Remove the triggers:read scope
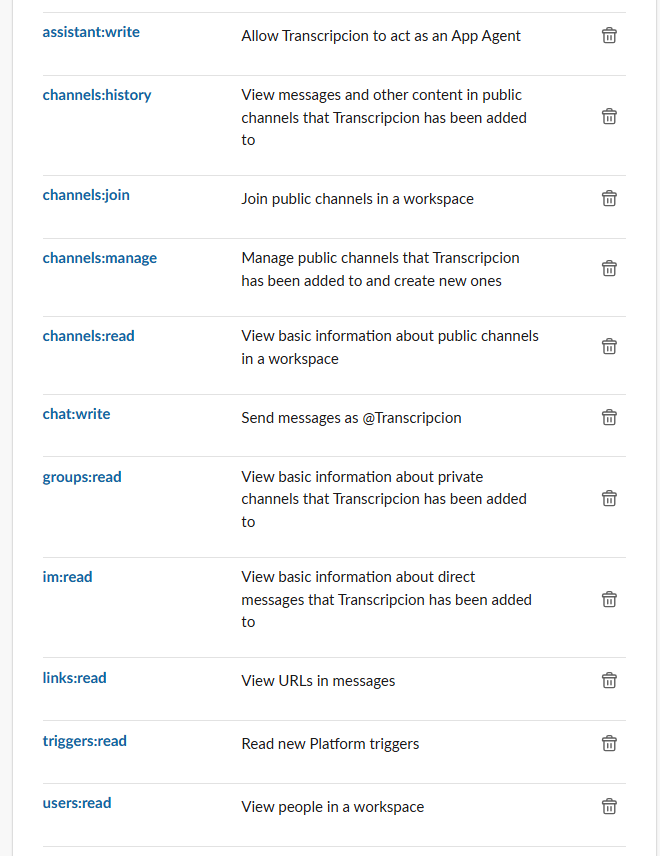Viewport: 660px width, 856px height. pyautogui.click(x=609, y=743)
